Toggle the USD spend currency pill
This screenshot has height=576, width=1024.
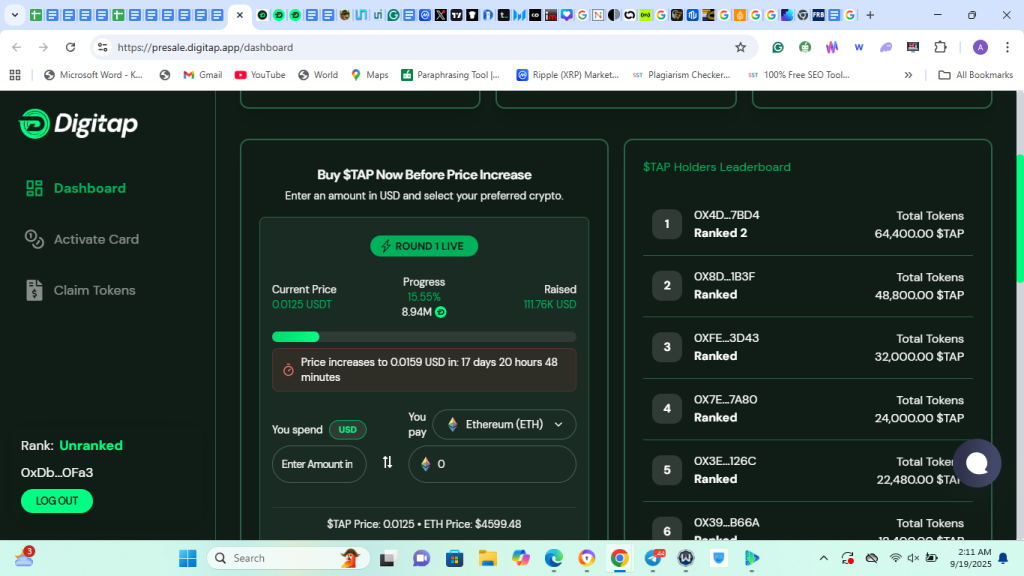[347, 430]
